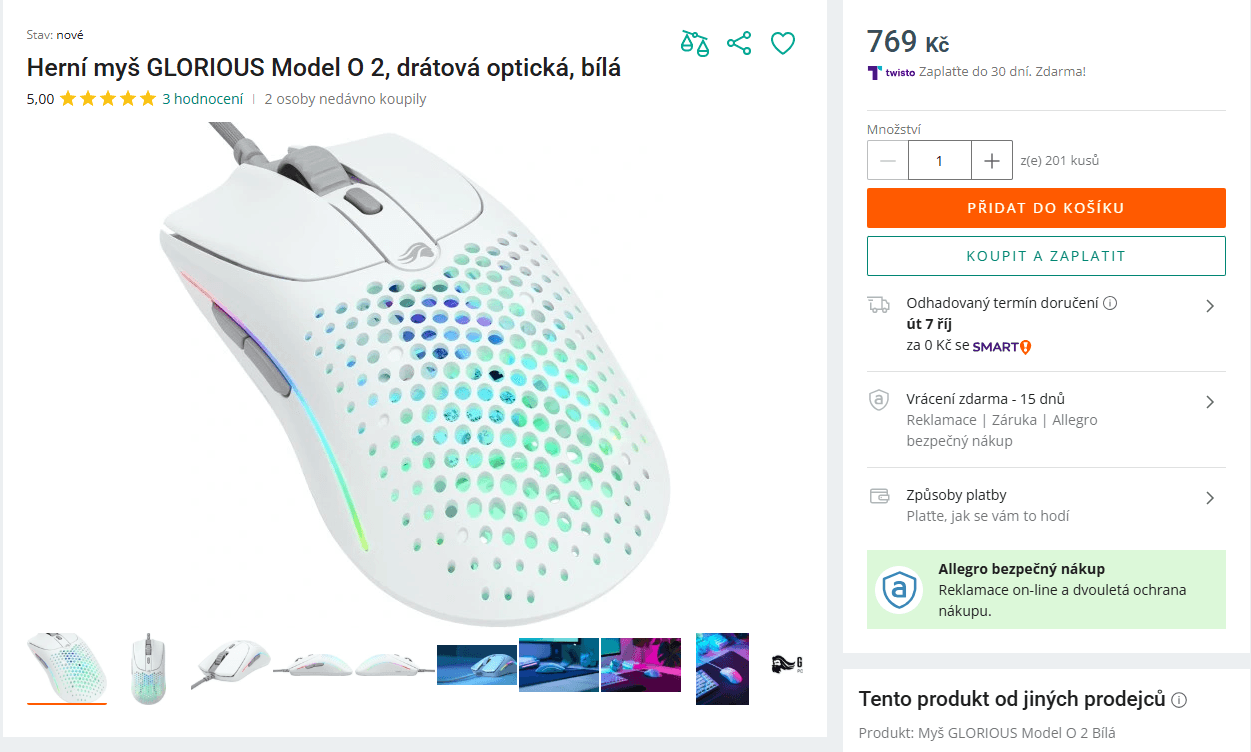This screenshot has height=752, width=1251.
Task: Add to favorites with heart icon
Action: pos(783,43)
